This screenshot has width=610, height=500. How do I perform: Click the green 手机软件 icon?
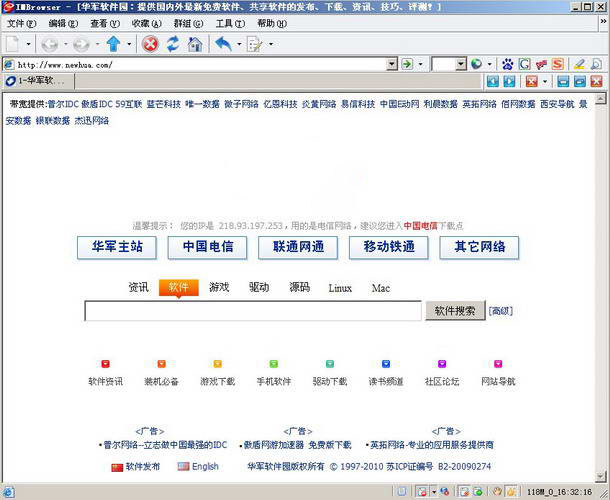click(274, 364)
